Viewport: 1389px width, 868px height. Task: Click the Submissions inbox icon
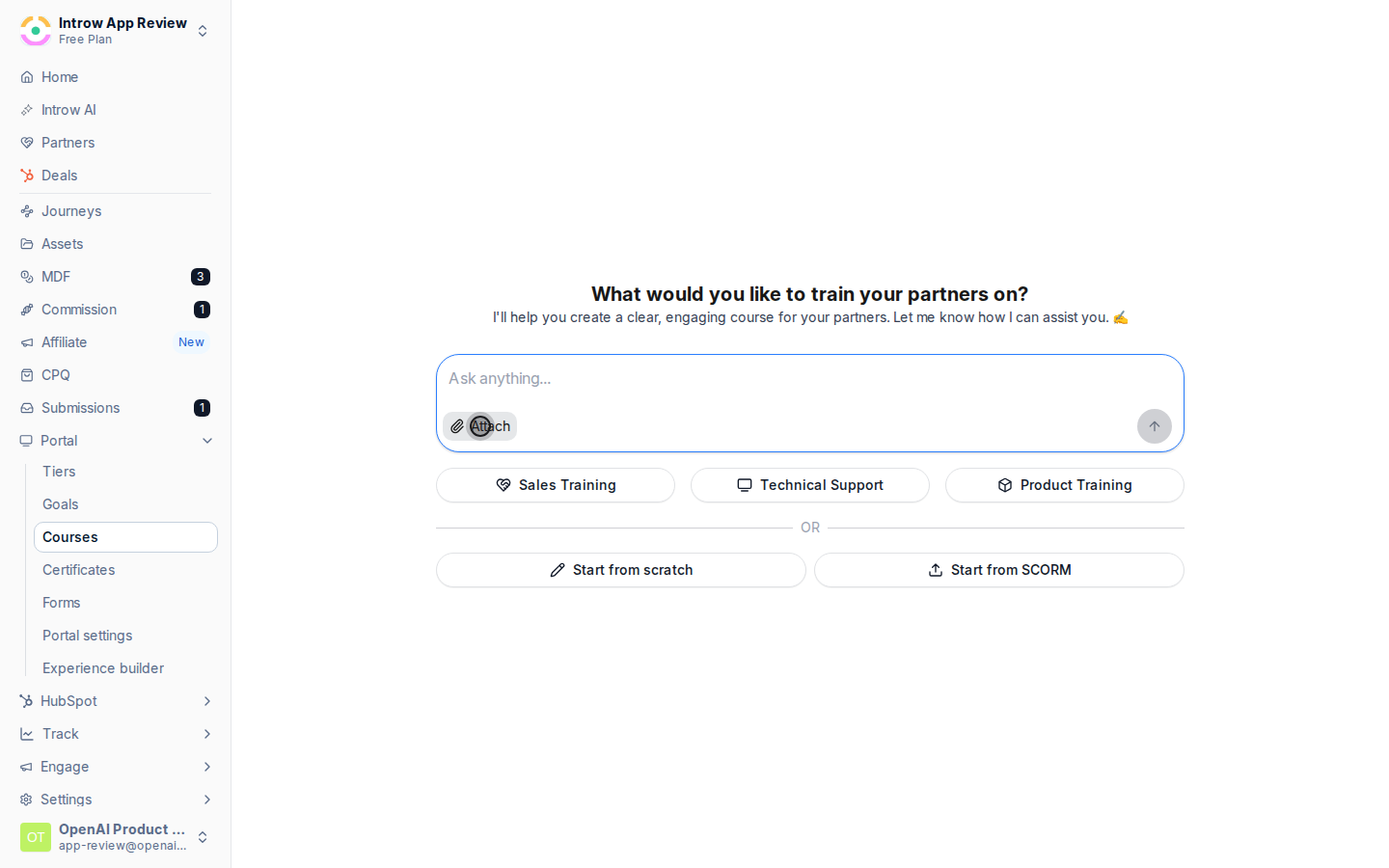(x=27, y=408)
